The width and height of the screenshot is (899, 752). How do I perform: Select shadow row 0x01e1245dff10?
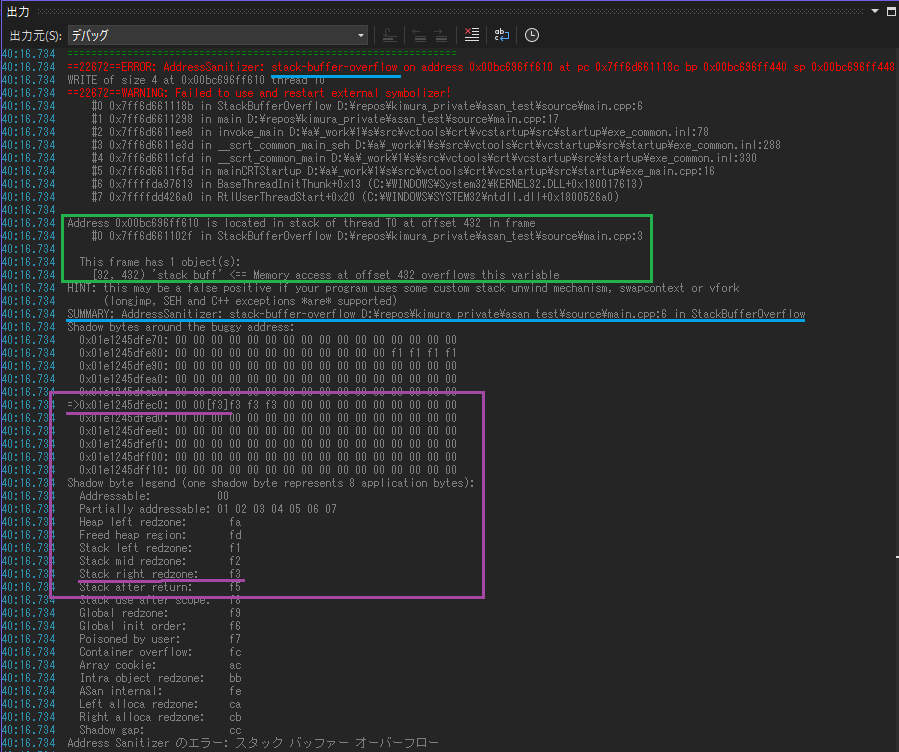tap(268, 470)
